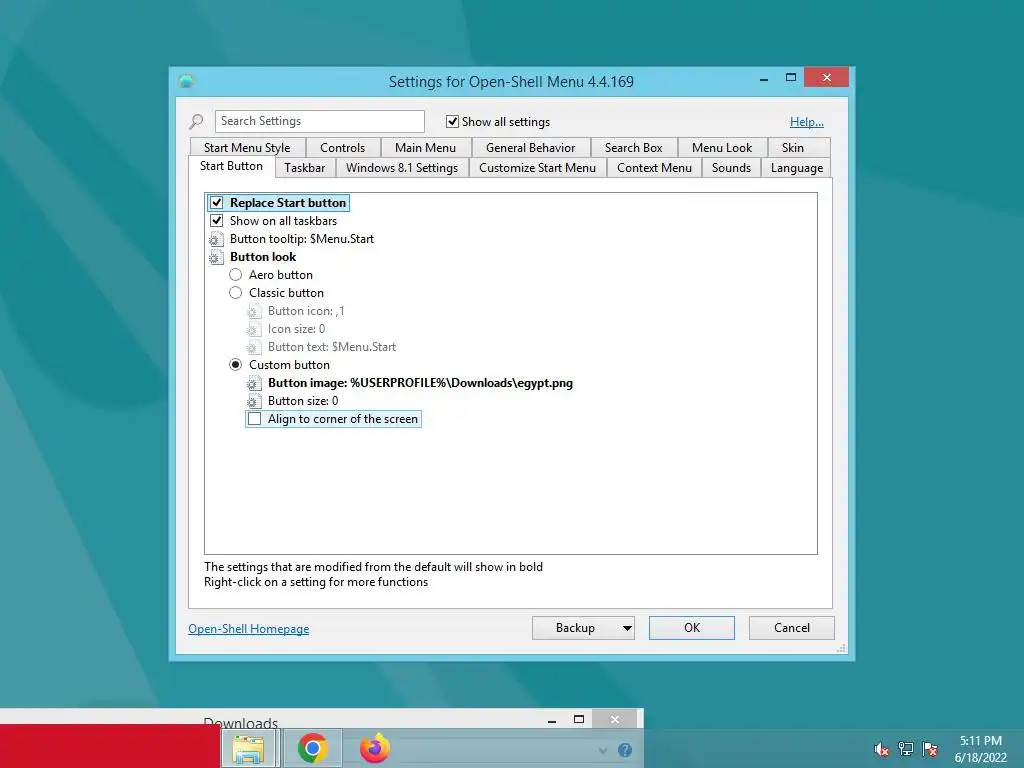The width and height of the screenshot is (1024, 768).
Task: Visit the Open-Shell Homepage link
Action: (249, 629)
